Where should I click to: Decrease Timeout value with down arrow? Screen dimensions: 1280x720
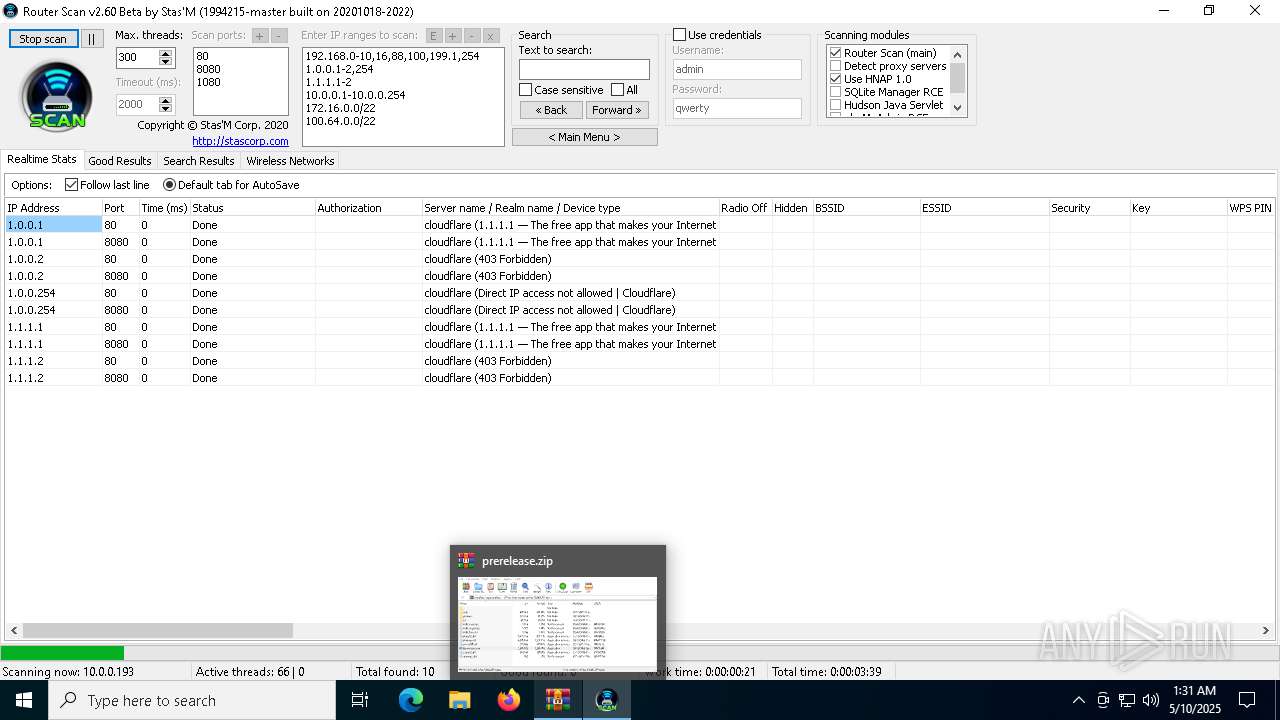166,109
